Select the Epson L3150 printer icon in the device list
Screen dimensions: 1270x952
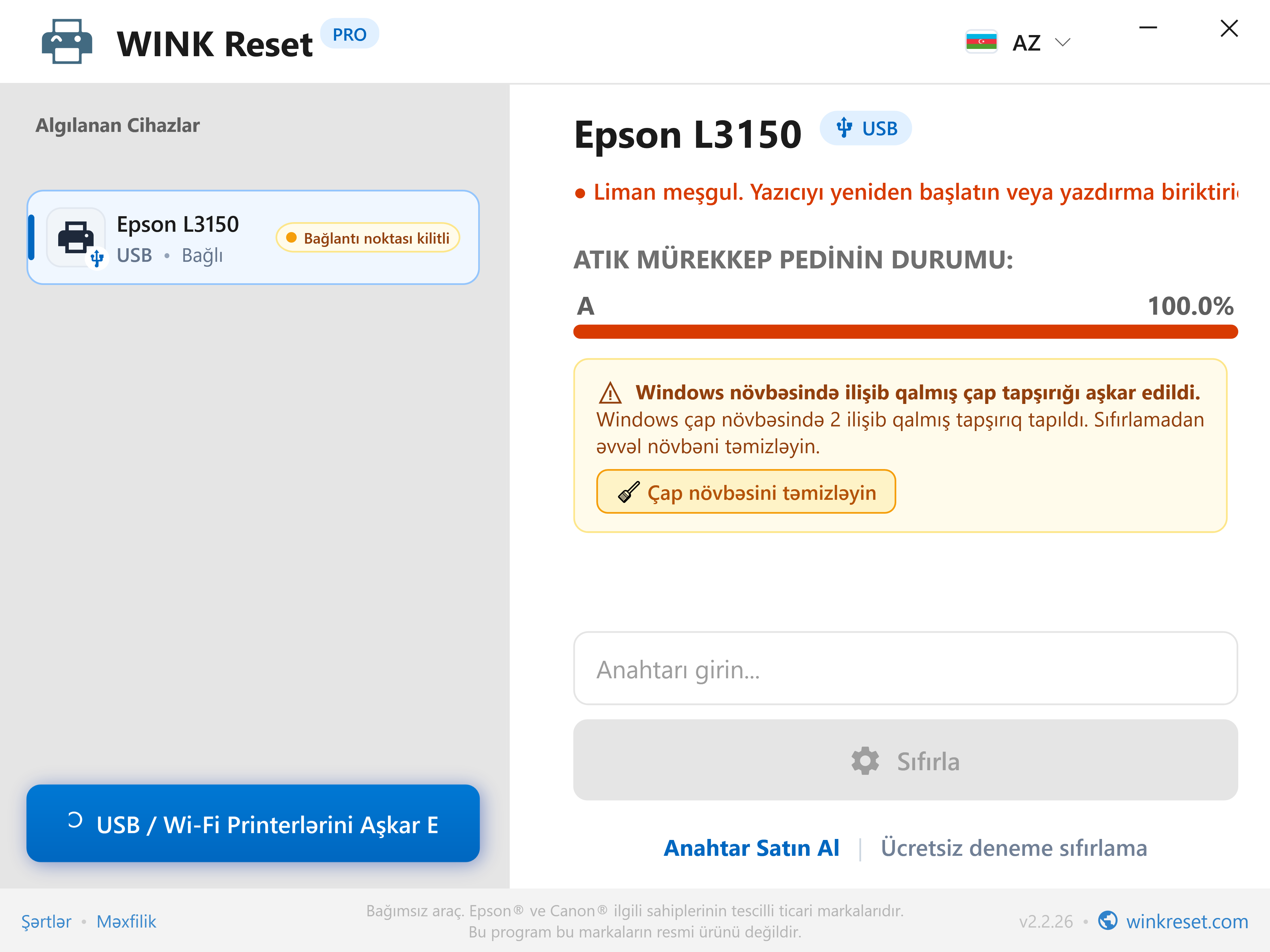tap(76, 238)
